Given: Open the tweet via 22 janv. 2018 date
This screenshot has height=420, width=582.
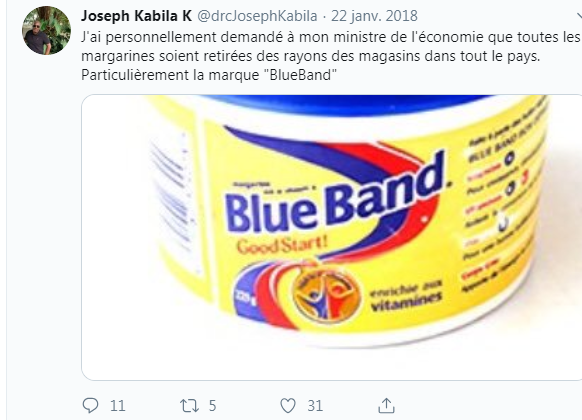Looking at the screenshot, I should coord(374,16).
